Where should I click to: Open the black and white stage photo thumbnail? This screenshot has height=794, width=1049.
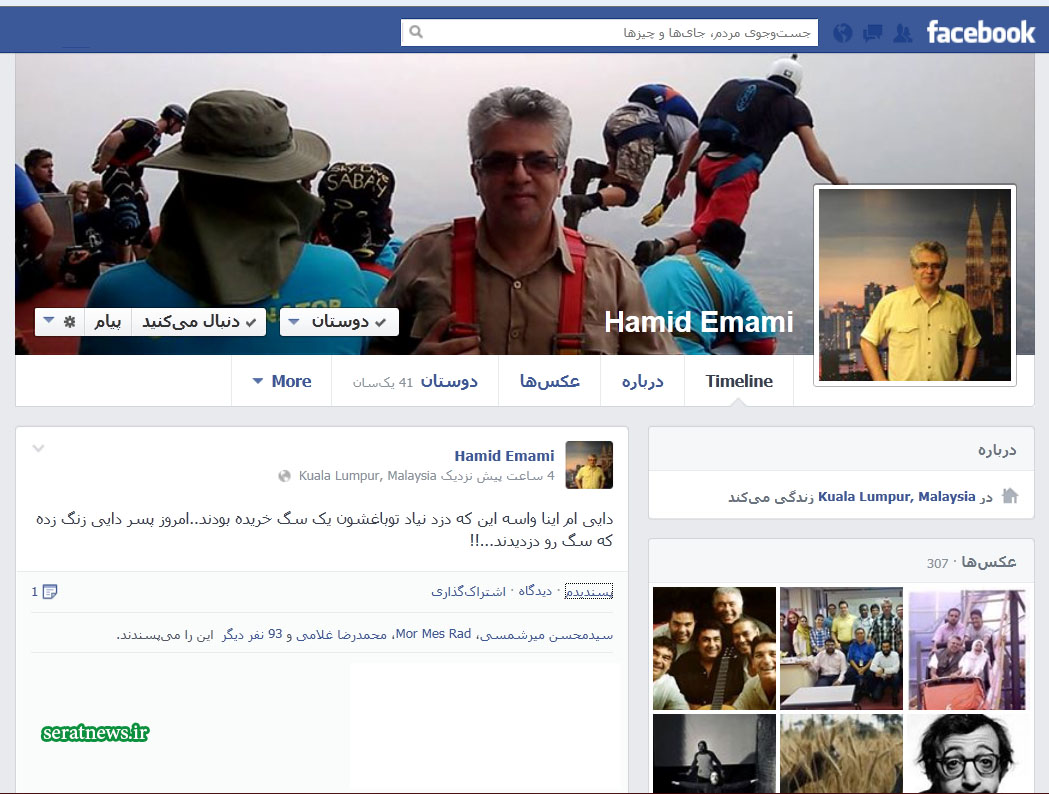[714, 754]
